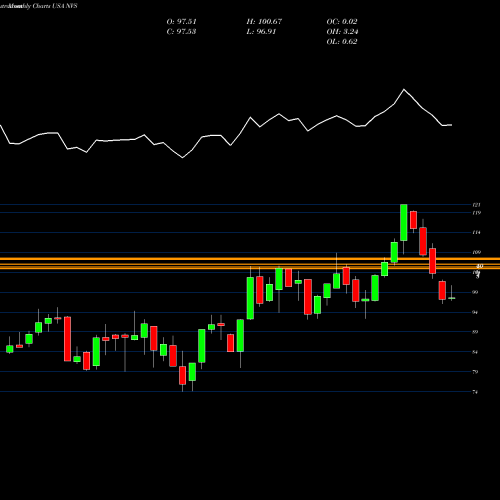
Task: Click the 119 price axis label
Action: coord(477,213)
